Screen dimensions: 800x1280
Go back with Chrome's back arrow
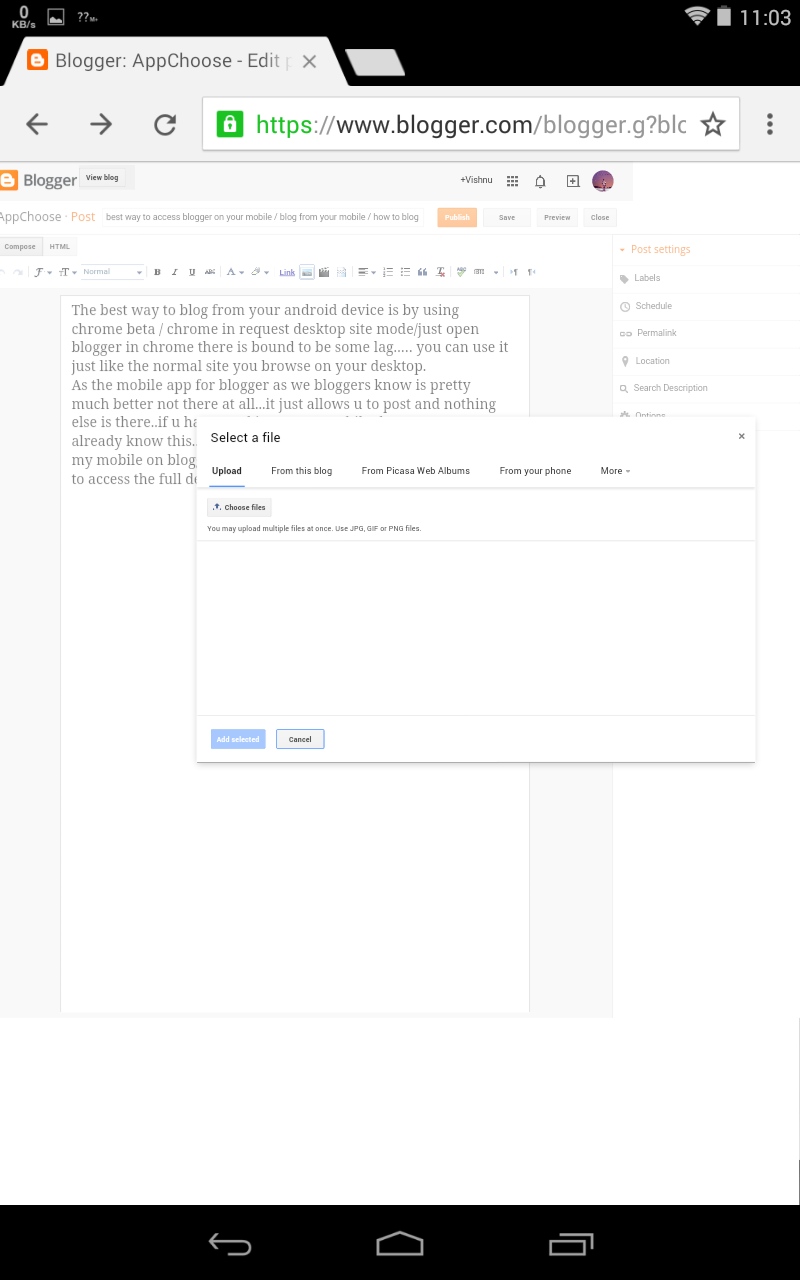37,124
